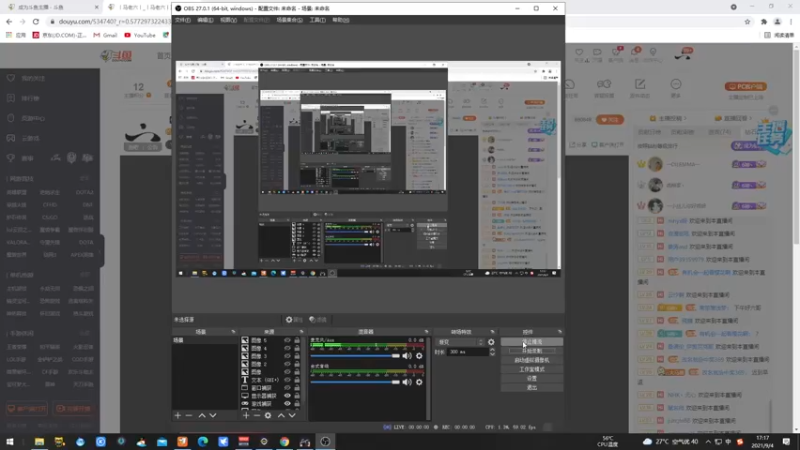Open the OBS File menu

(182, 20)
